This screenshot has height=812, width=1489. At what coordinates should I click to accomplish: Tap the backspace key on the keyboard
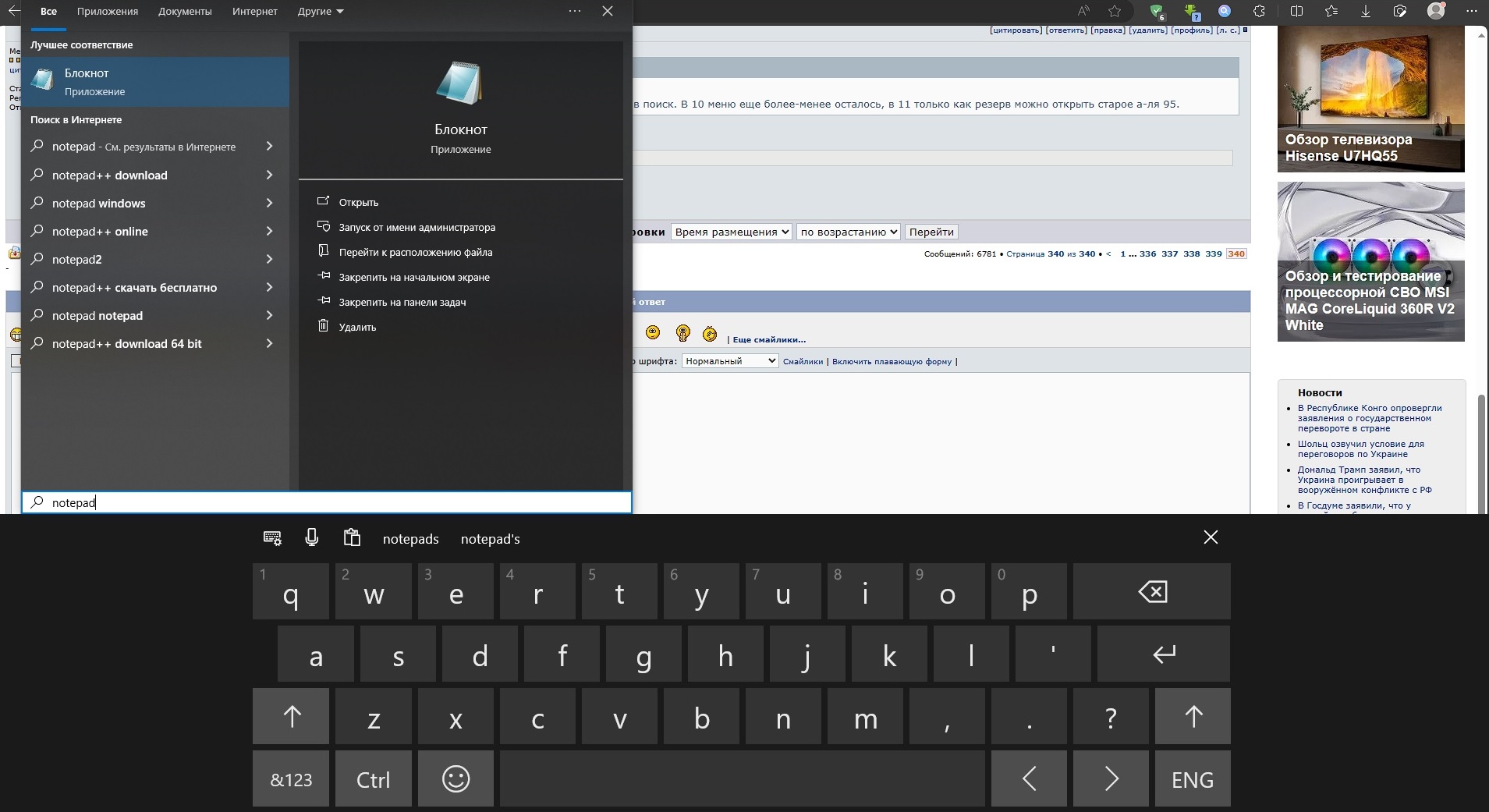click(x=1152, y=592)
